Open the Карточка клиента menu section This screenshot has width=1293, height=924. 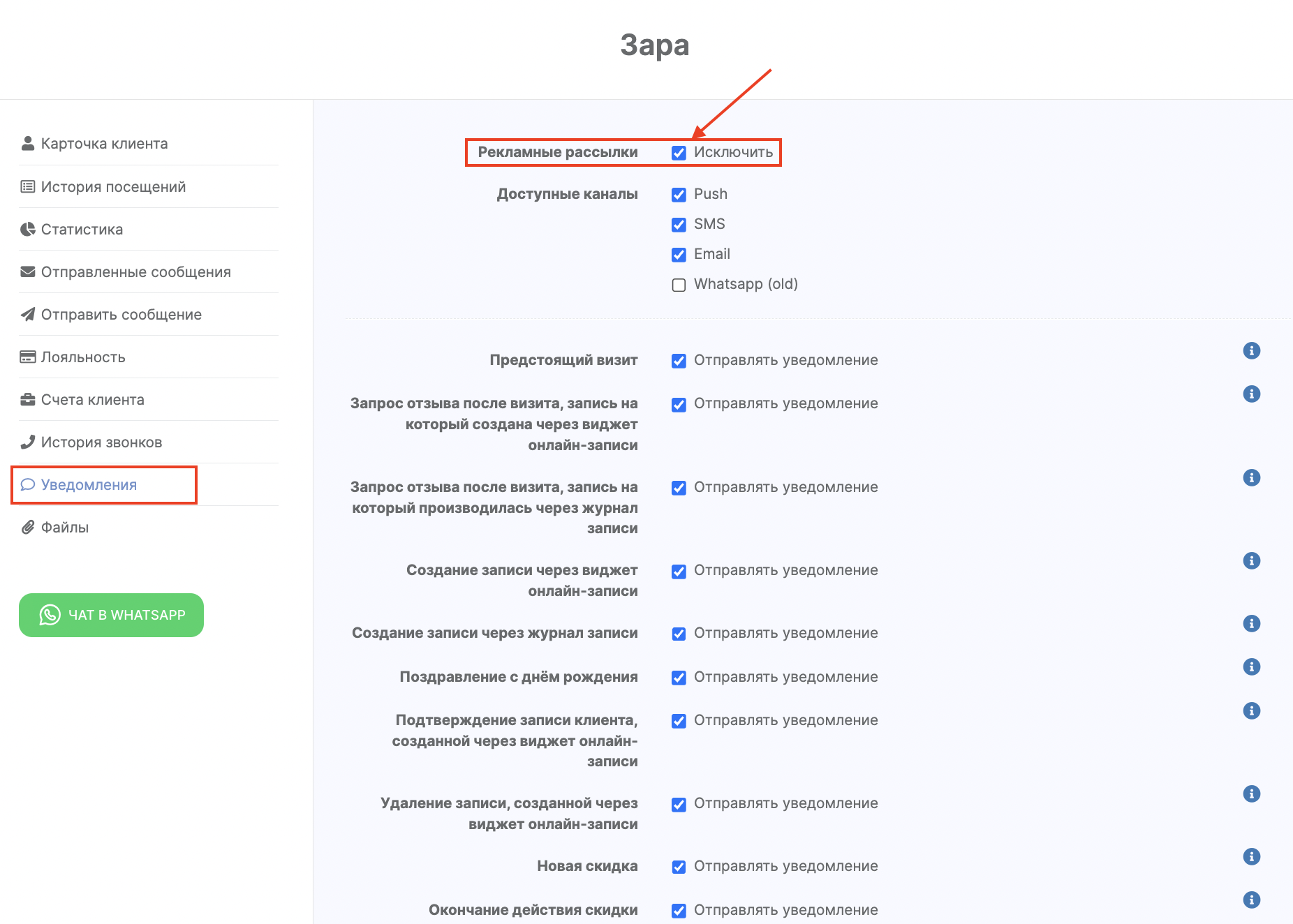click(x=104, y=144)
